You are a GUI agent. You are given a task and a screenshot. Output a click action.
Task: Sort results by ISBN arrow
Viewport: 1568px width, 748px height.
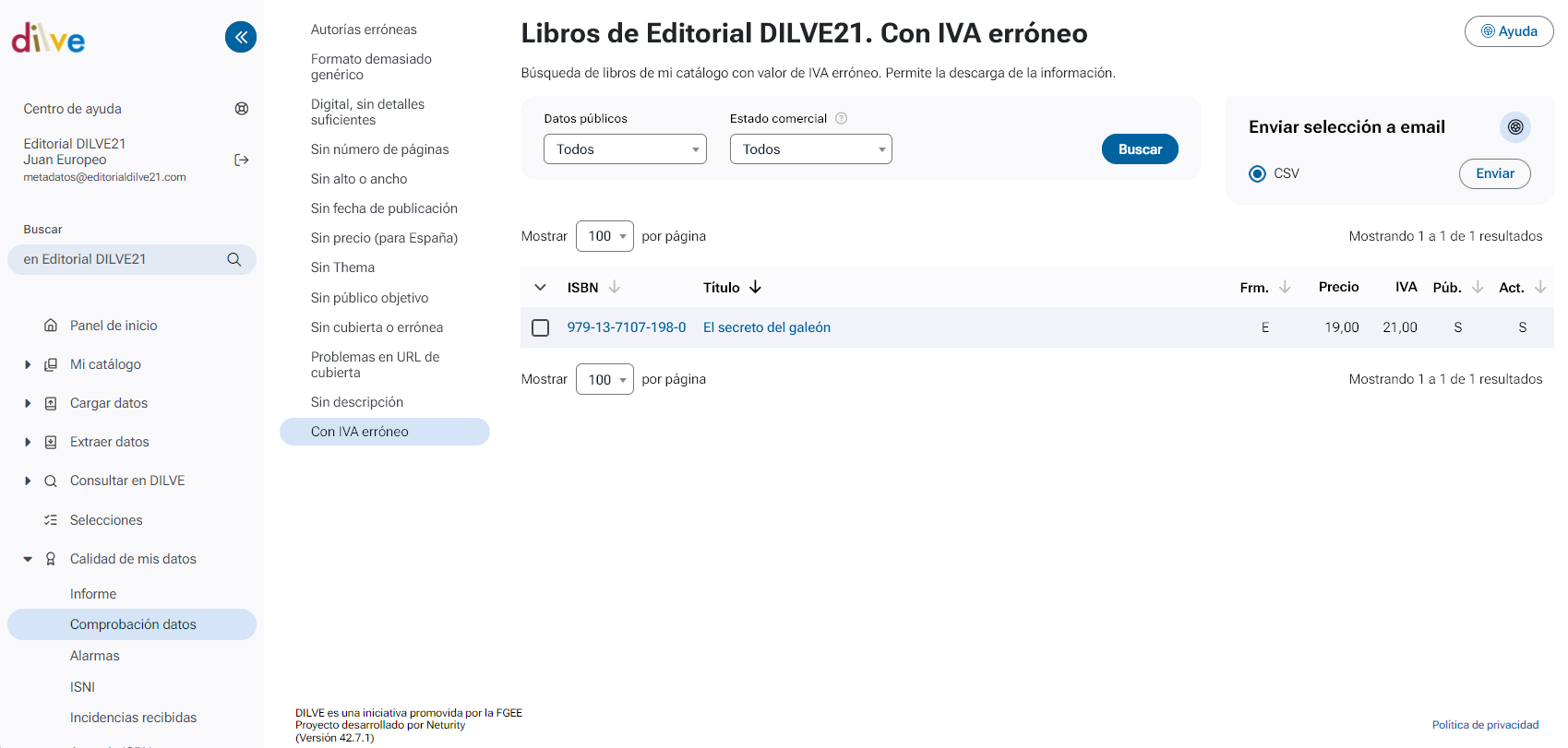pos(615,288)
